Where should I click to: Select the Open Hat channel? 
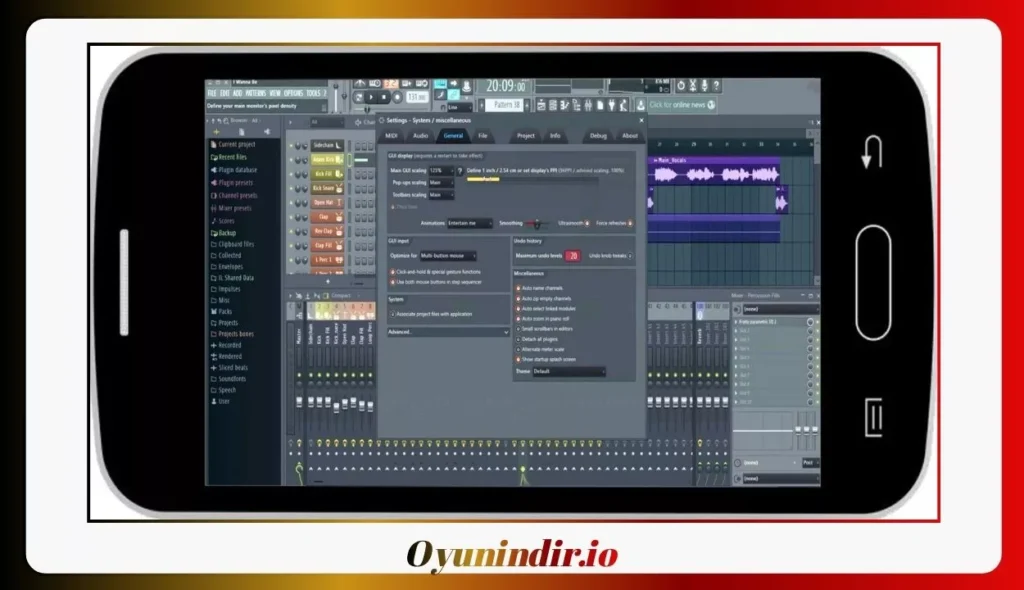pyautogui.click(x=327, y=203)
